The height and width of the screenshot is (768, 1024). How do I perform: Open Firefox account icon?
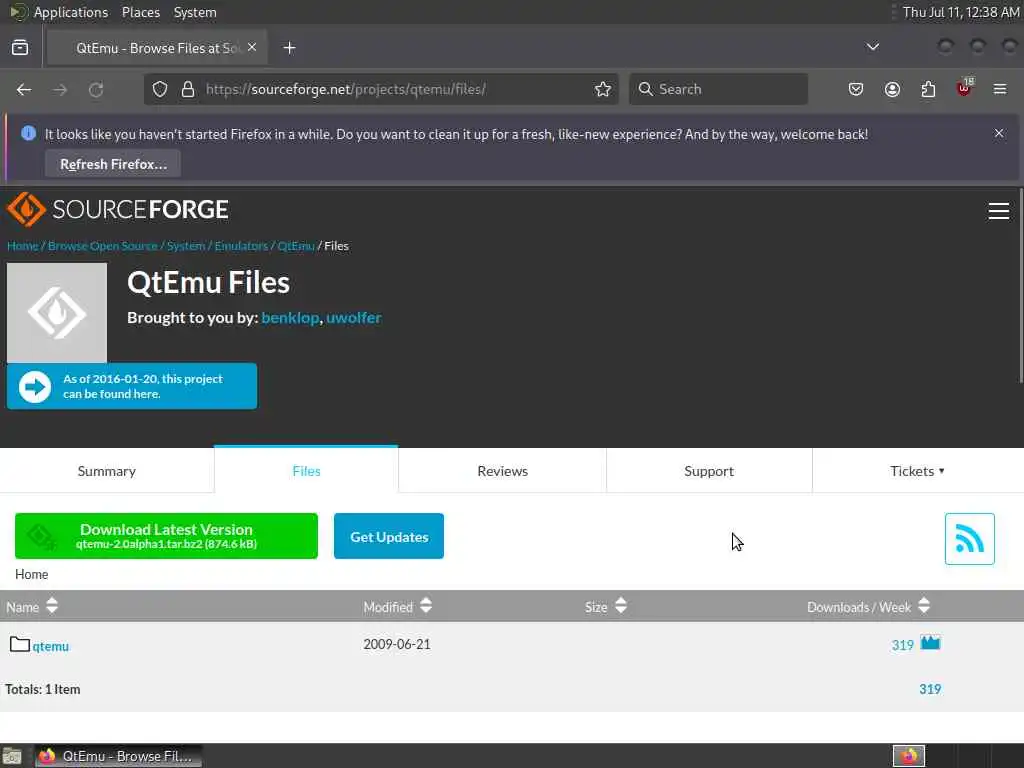coord(892,89)
